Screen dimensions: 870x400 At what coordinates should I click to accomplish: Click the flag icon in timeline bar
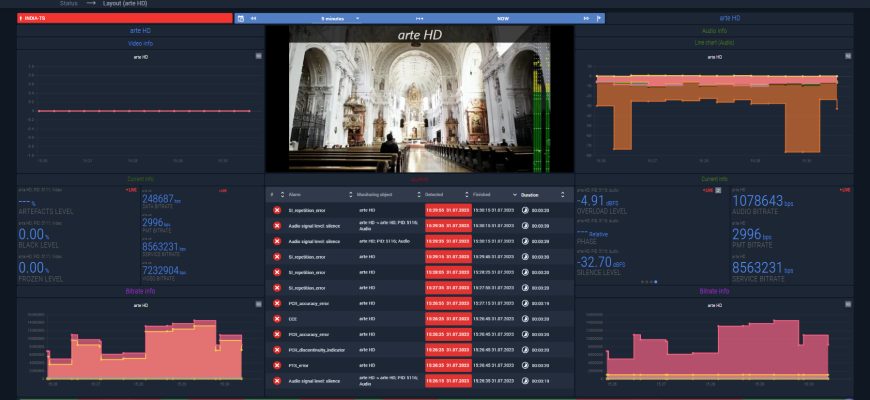pyautogui.click(x=598, y=18)
